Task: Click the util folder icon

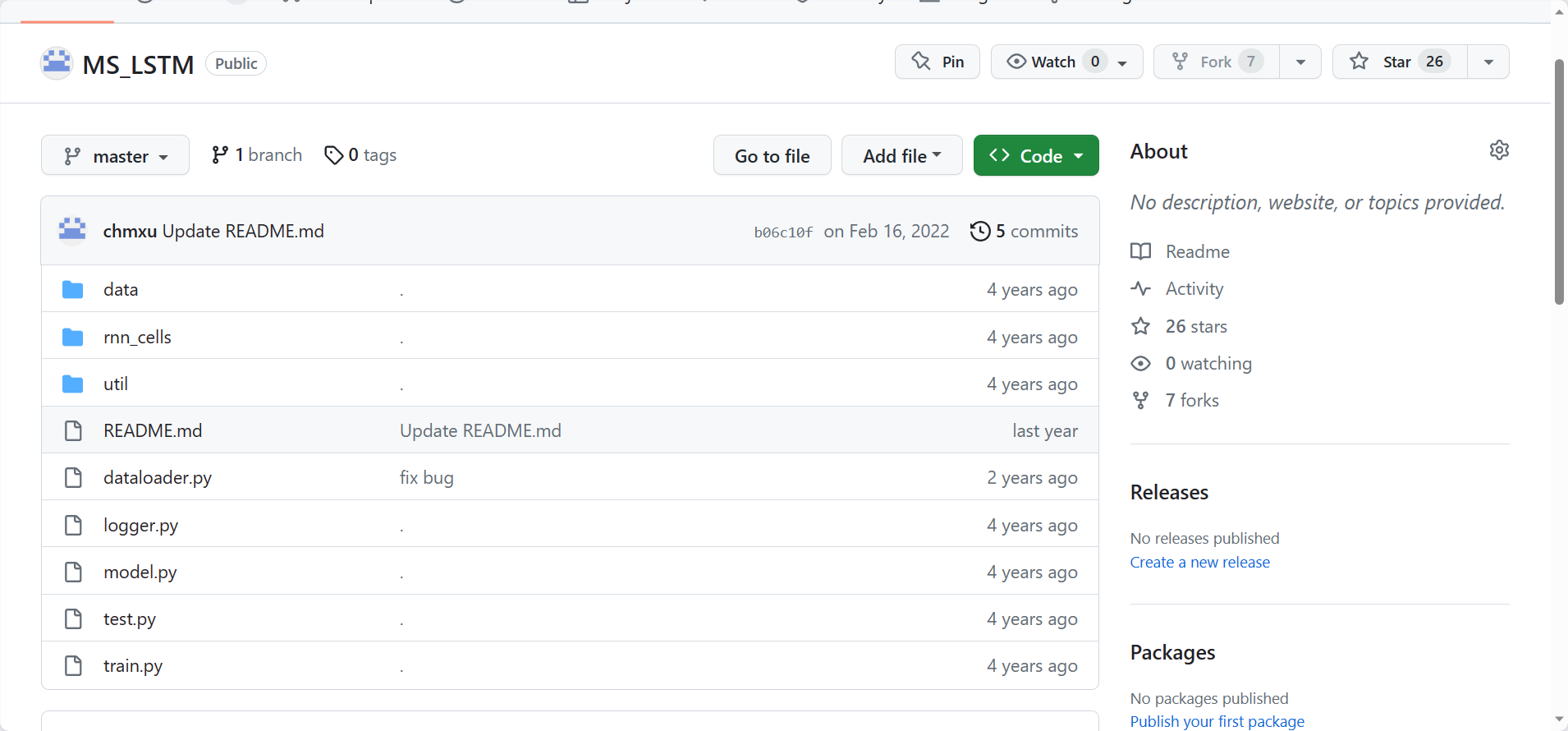Action: tap(73, 384)
